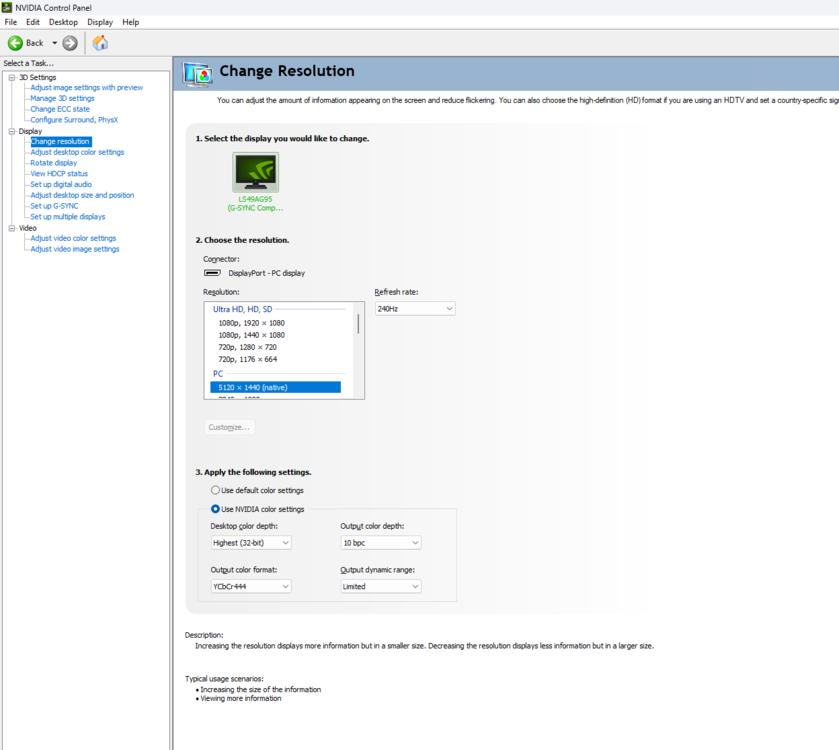
Task: Open Change ECC state
Action: coord(60,109)
